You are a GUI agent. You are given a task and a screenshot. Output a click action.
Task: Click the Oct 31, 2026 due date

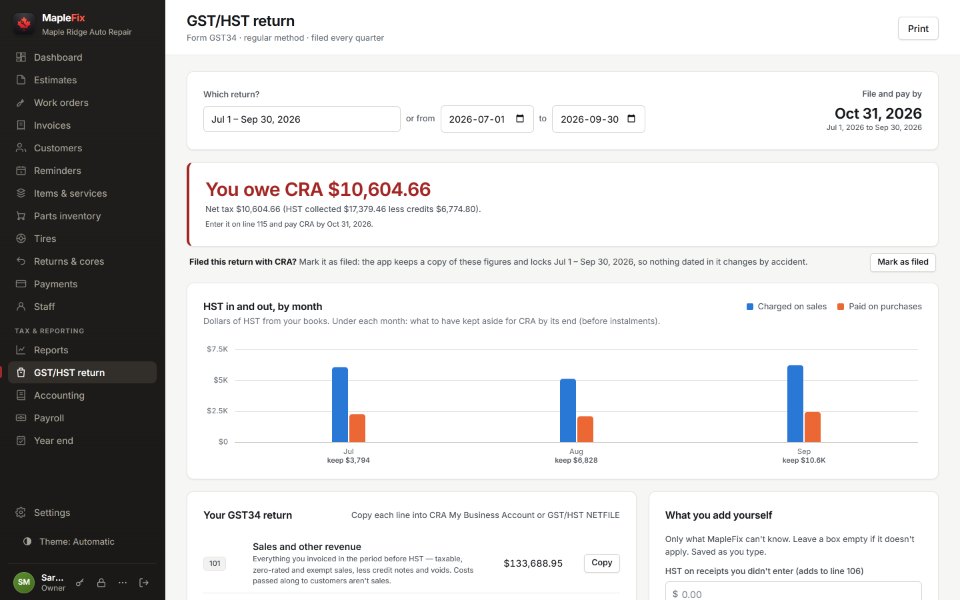pyautogui.click(x=878, y=113)
